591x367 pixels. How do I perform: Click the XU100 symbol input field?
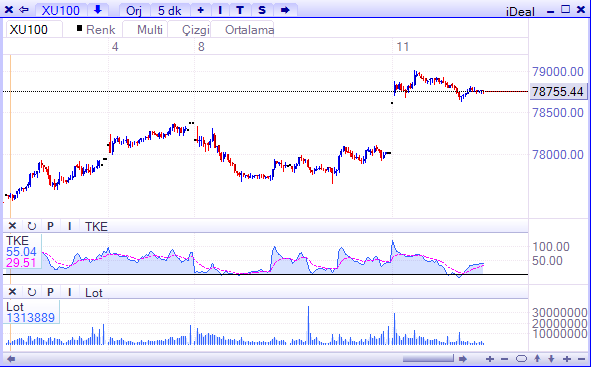click(x=34, y=29)
